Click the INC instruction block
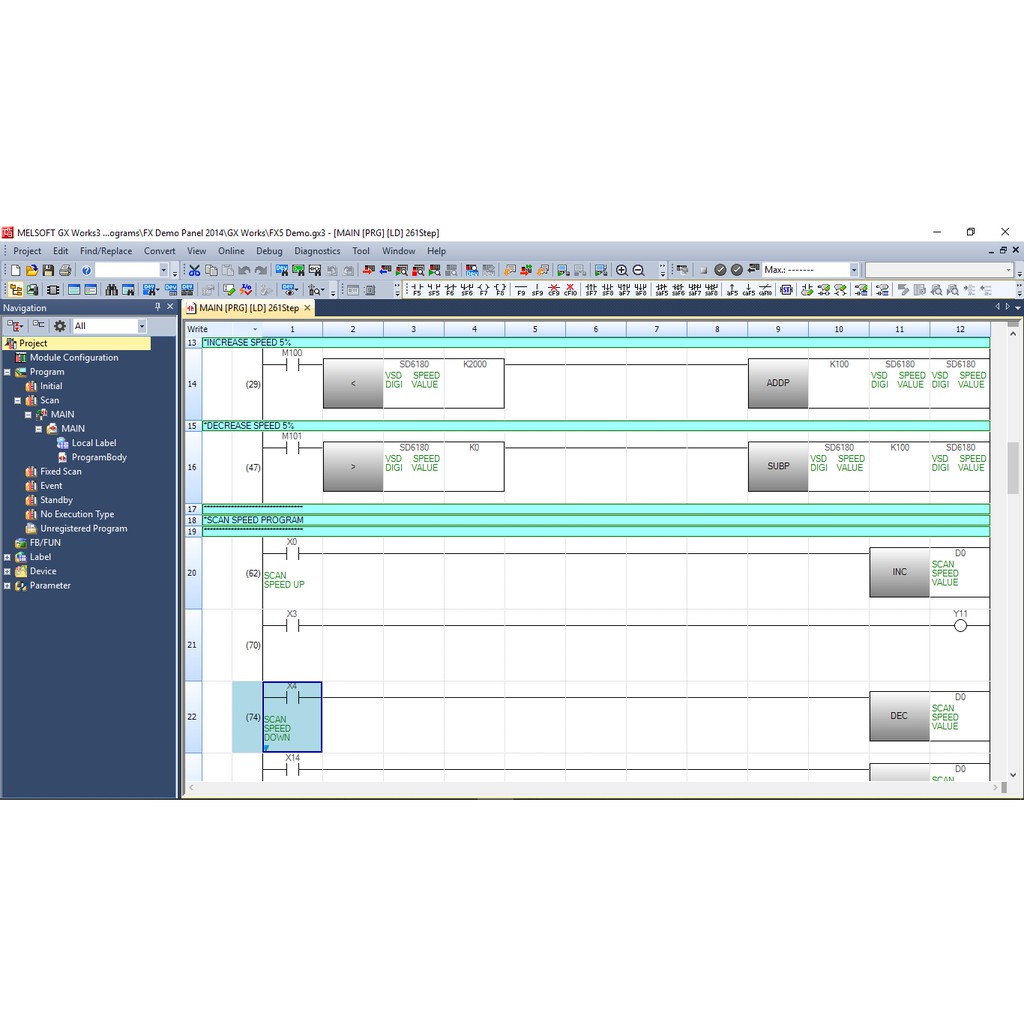Image resolution: width=1024 pixels, height=1024 pixels. click(x=899, y=572)
